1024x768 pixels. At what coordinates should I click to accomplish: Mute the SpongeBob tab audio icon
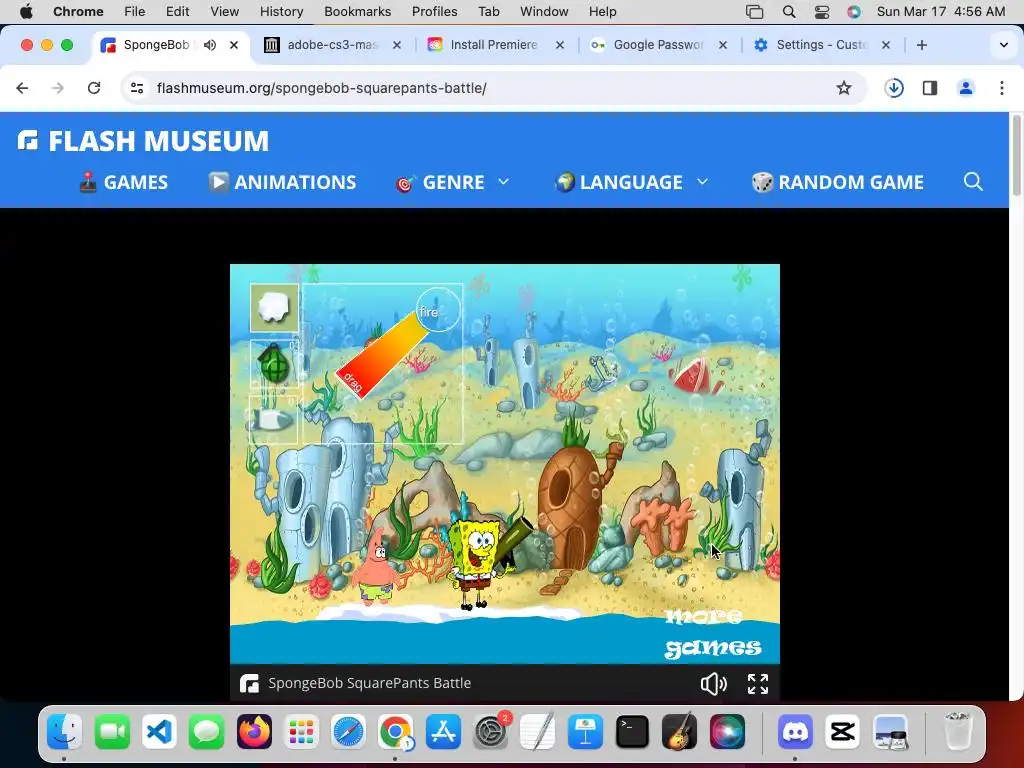(x=210, y=45)
